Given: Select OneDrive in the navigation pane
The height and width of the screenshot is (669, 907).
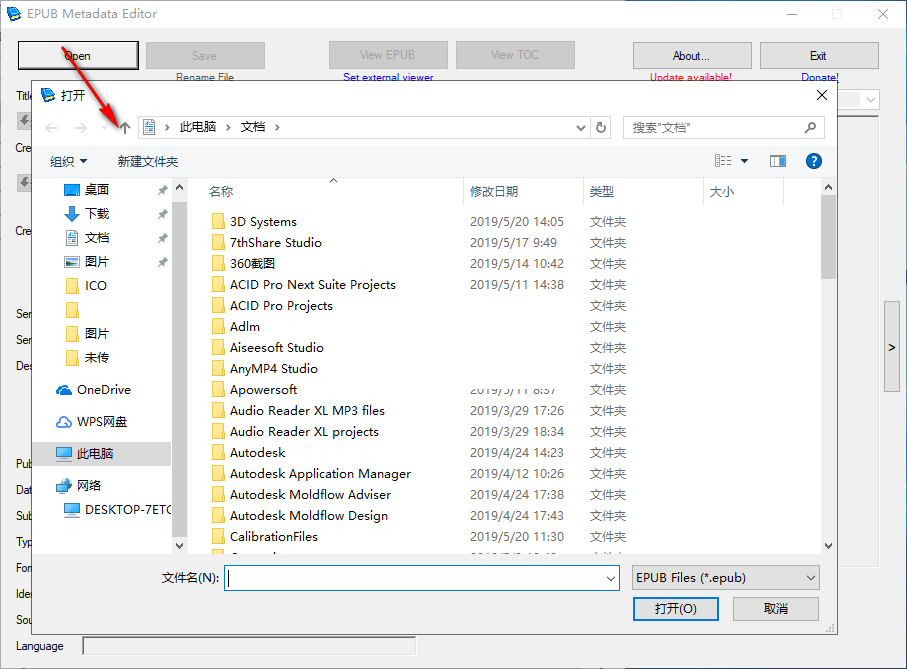Looking at the screenshot, I should 104,390.
